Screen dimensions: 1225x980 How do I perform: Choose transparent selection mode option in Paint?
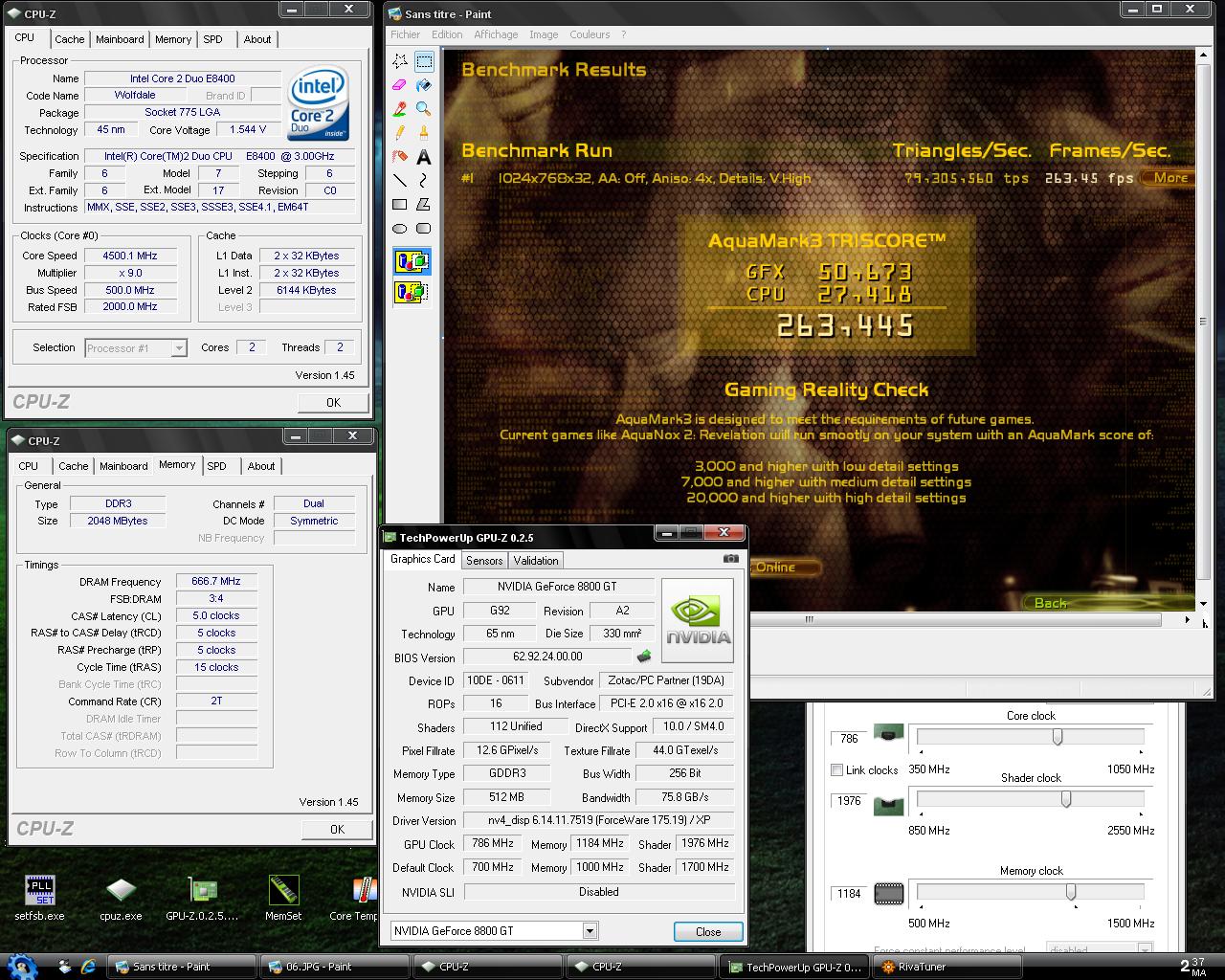[x=412, y=292]
